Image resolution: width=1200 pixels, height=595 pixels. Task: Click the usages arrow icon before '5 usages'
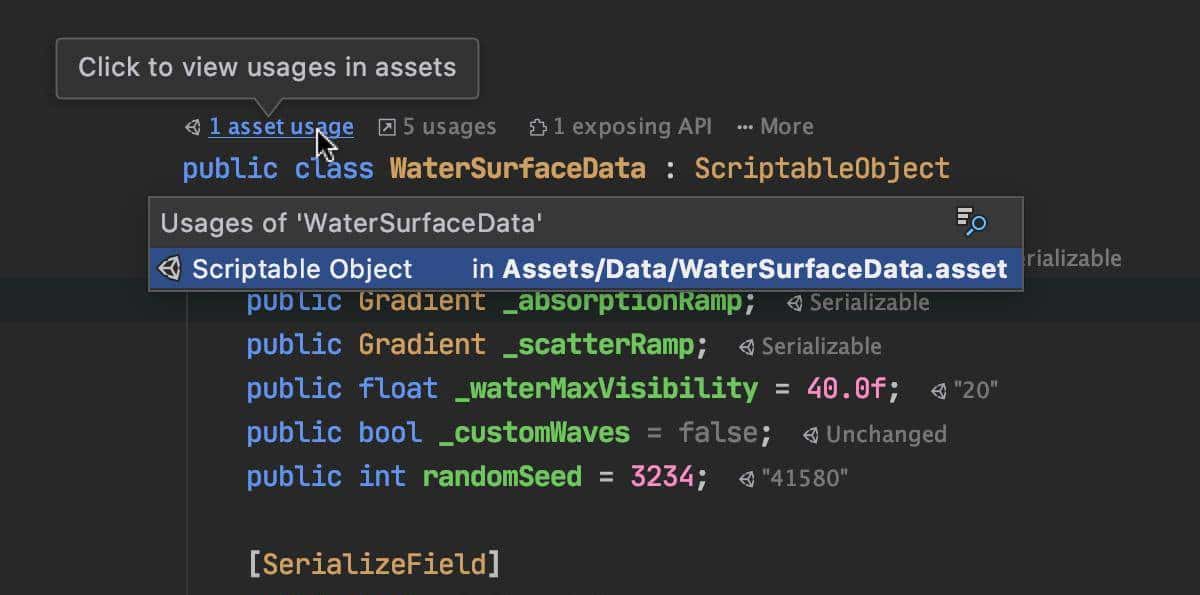pyautogui.click(x=387, y=127)
